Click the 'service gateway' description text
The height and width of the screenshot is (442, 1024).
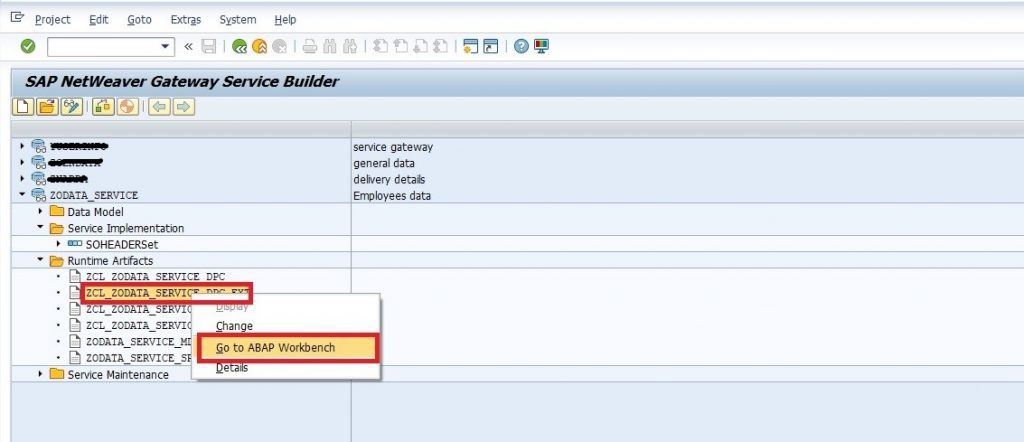[393, 147]
